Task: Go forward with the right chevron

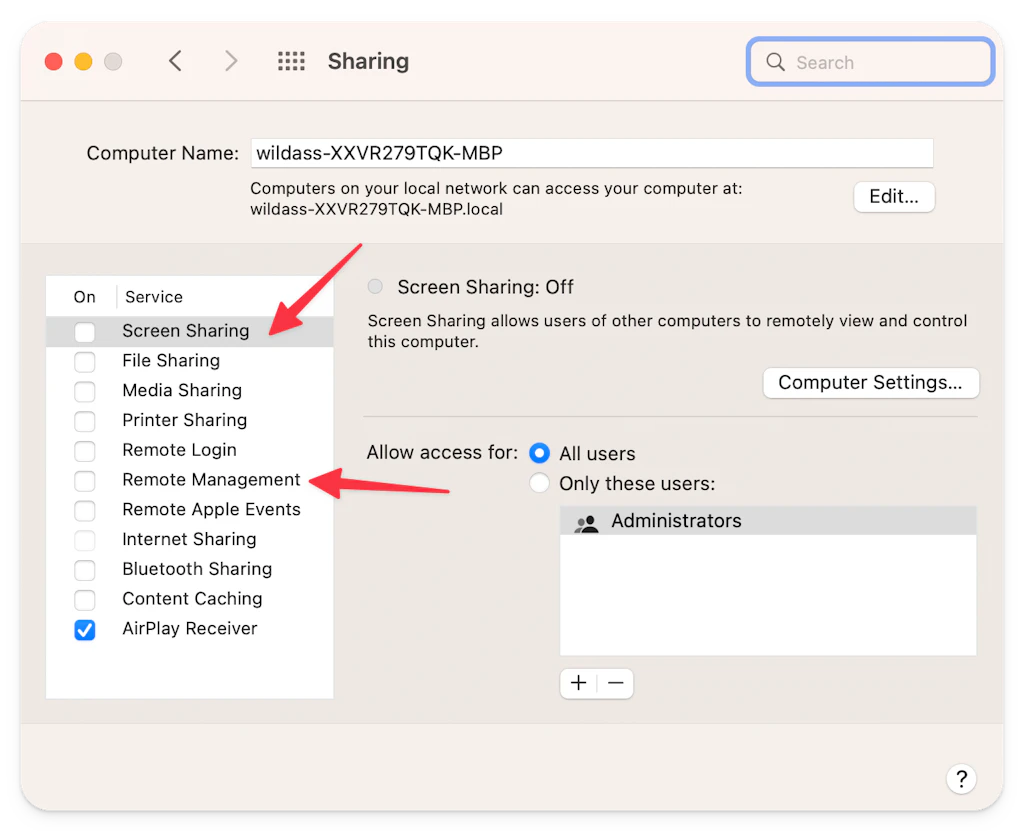Action: (x=231, y=61)
